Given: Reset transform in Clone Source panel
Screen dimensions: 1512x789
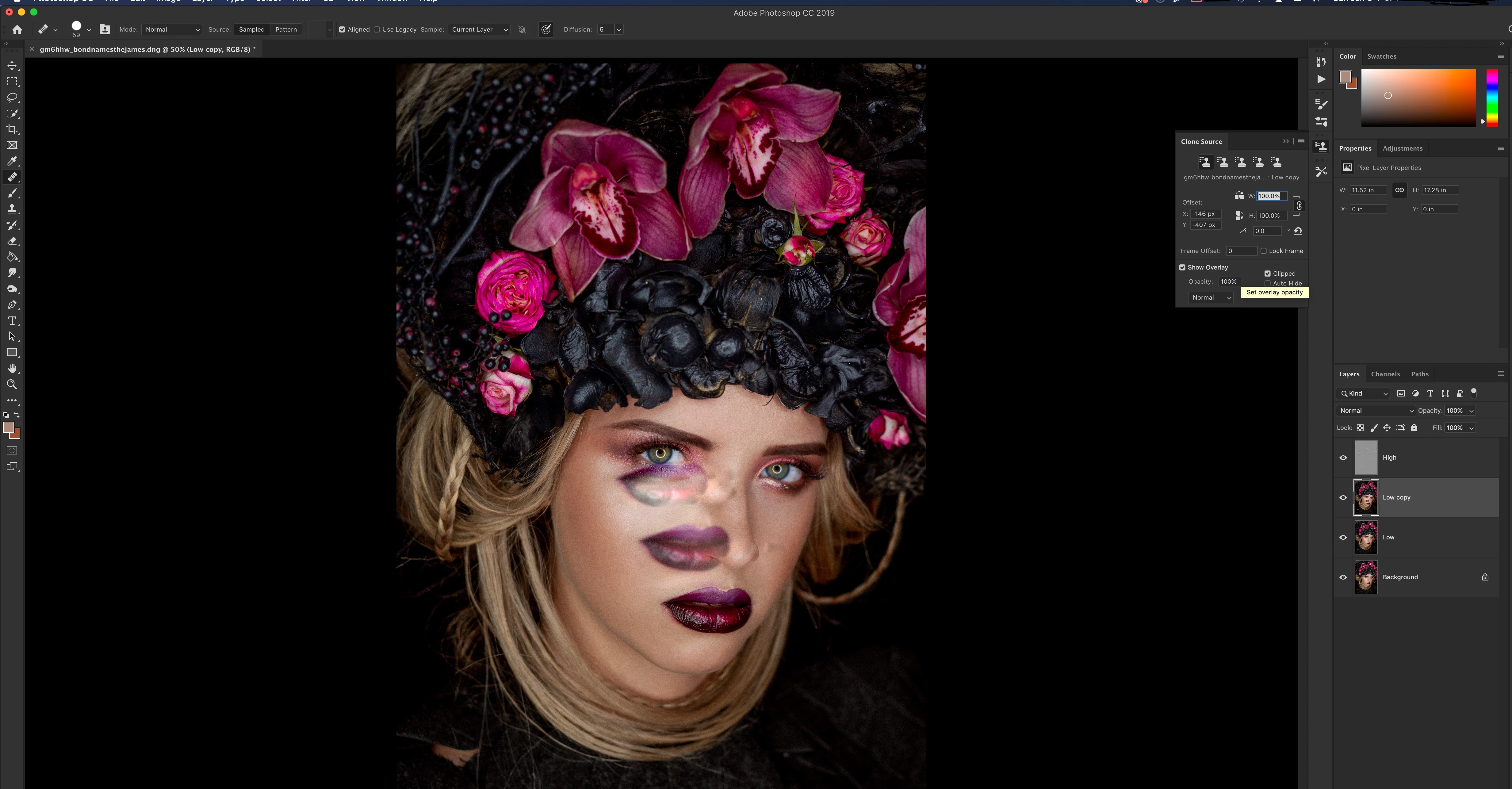Looking at the screenshot, I should [x=1298, y=231].
